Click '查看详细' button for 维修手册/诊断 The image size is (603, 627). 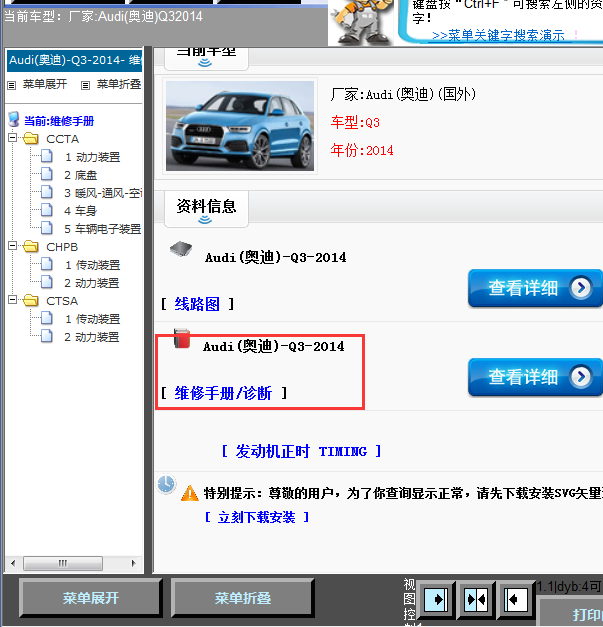(535, 377)
